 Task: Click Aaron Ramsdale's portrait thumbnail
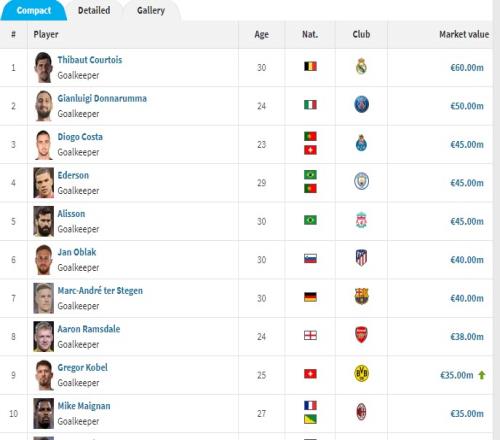(43, 336)
